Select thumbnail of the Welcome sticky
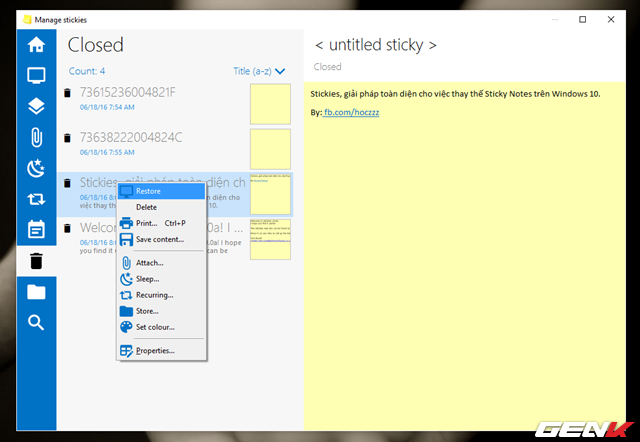The height and width of the screenshot is (442, 640). [x=270, y=239]
